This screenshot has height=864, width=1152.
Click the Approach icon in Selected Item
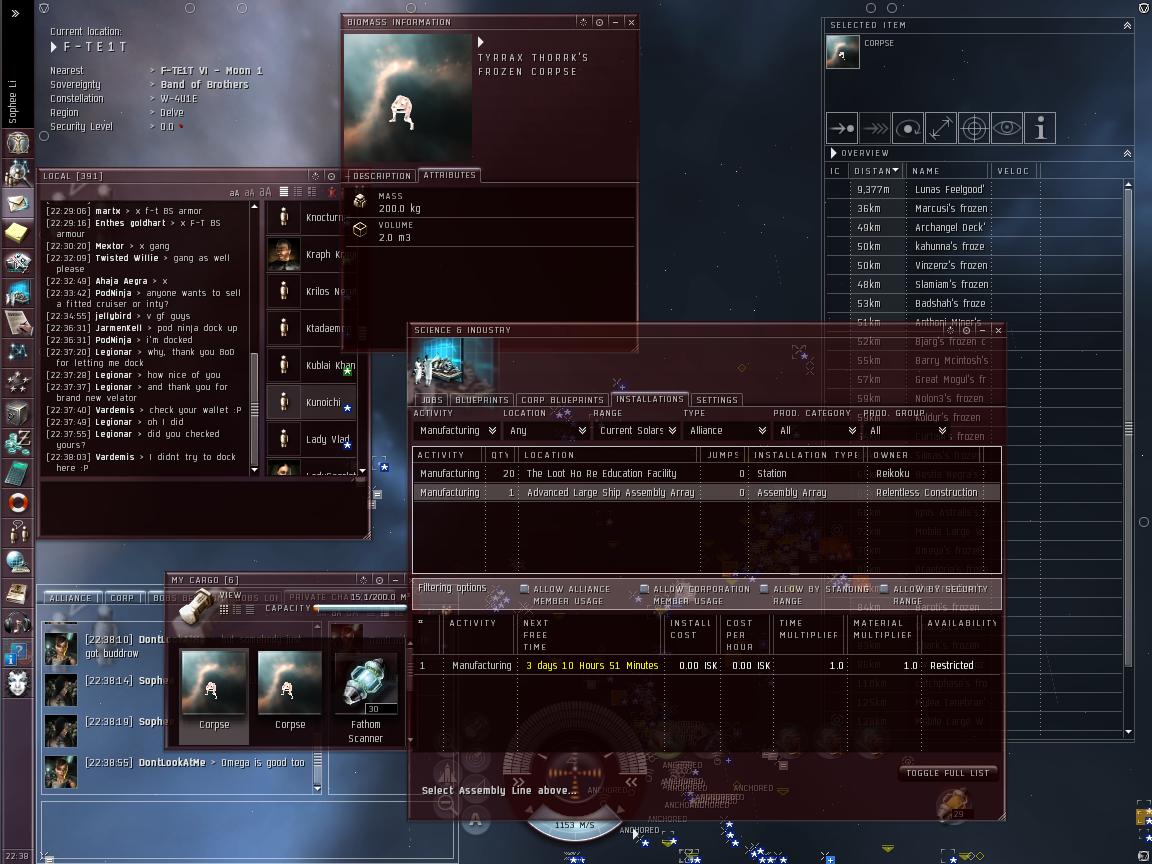842,129
